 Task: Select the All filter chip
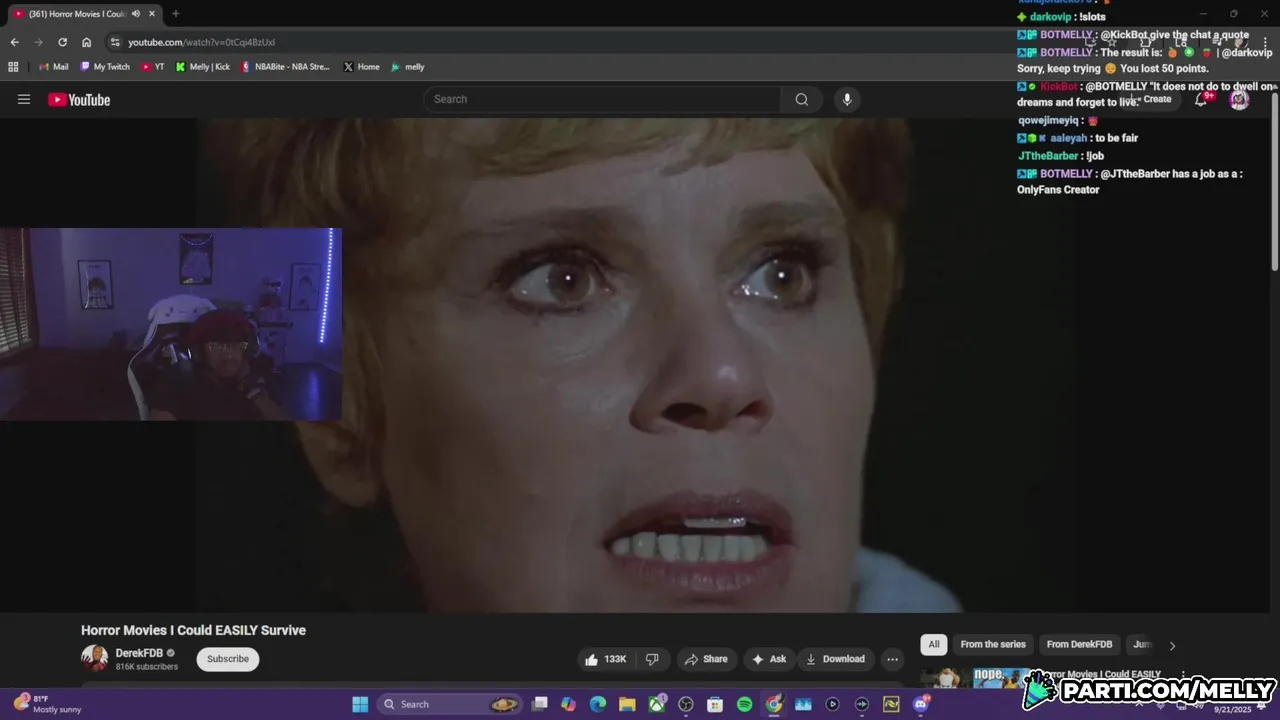pos(933,645)
